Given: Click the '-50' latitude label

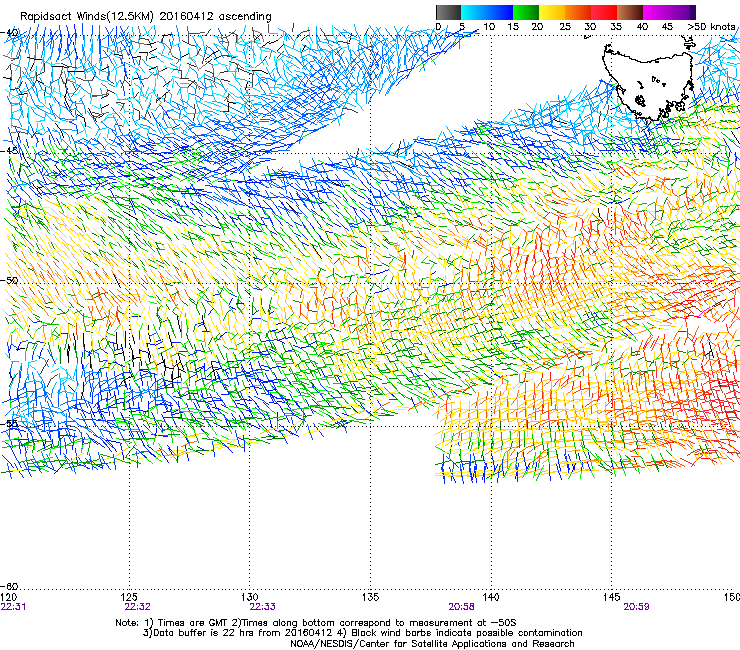Looking at the screenshot, I should (10, 280).
